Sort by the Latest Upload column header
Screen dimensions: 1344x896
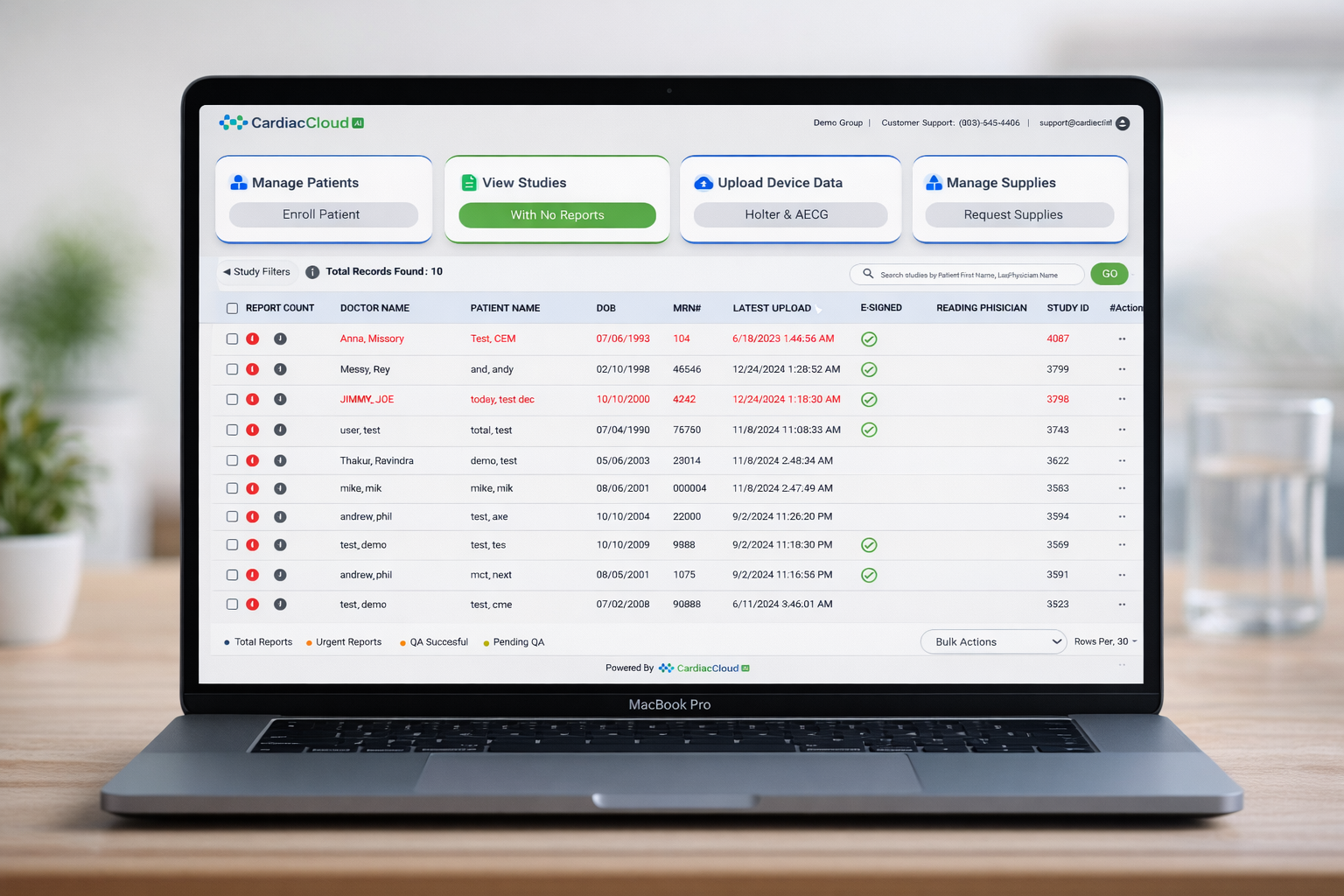tap(772, 308)
